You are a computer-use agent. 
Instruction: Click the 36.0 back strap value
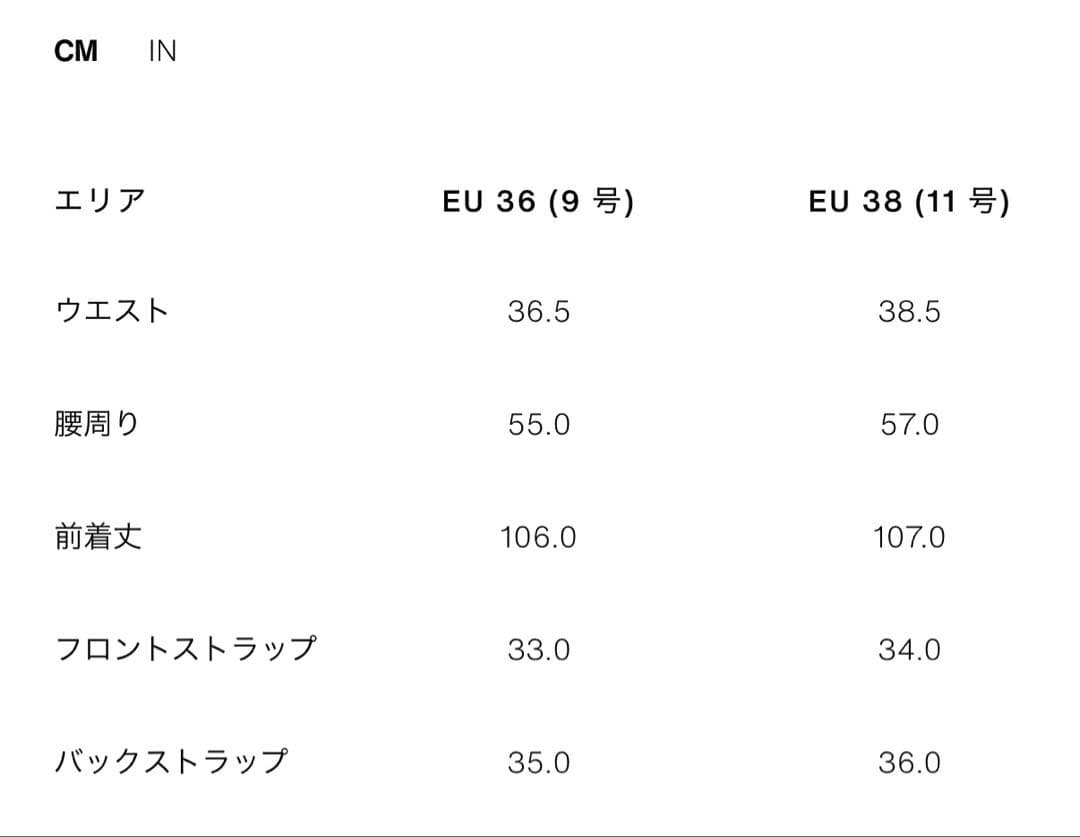[912, 763]
